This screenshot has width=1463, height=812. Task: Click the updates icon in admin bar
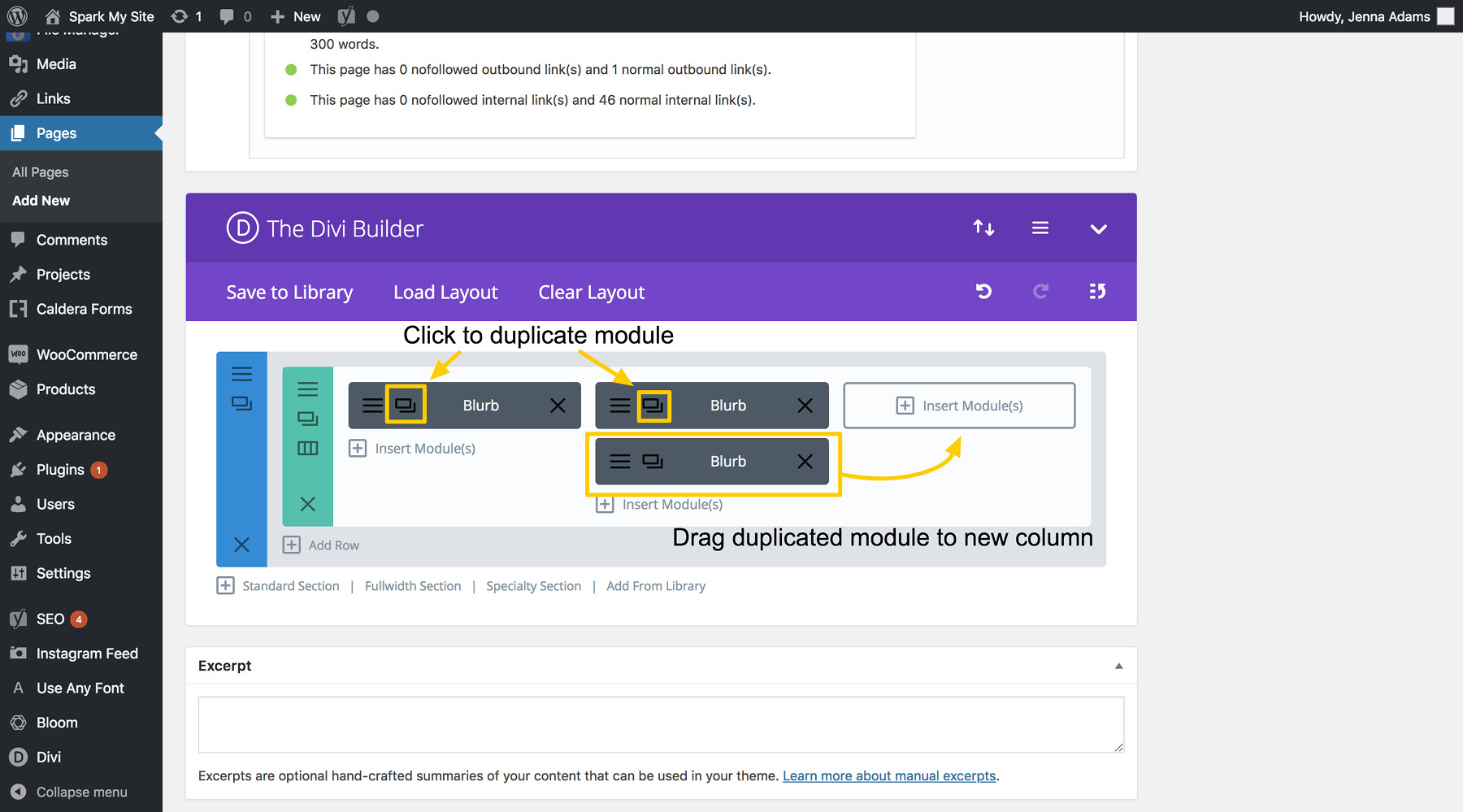click(x=186, y=16)
